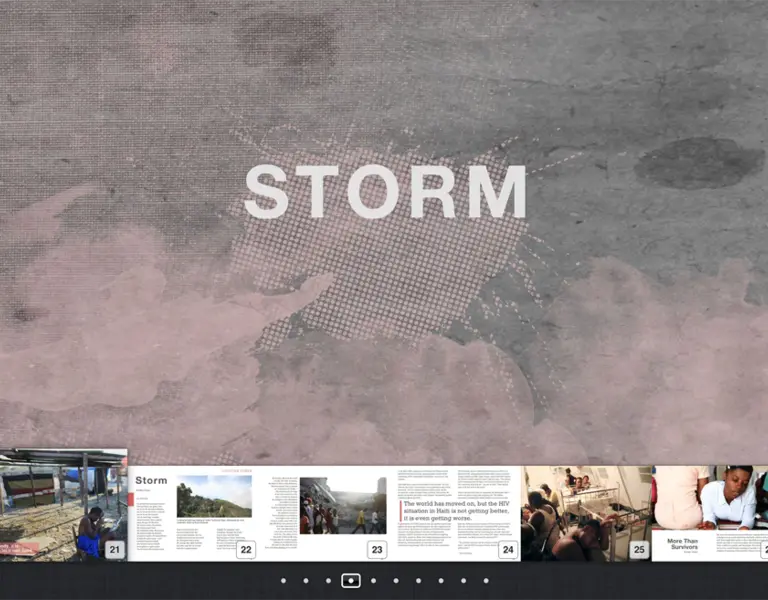Viewport: 768px width, 600px height.
Task: Jump to the ninth section dot
Action: (463, 580)
